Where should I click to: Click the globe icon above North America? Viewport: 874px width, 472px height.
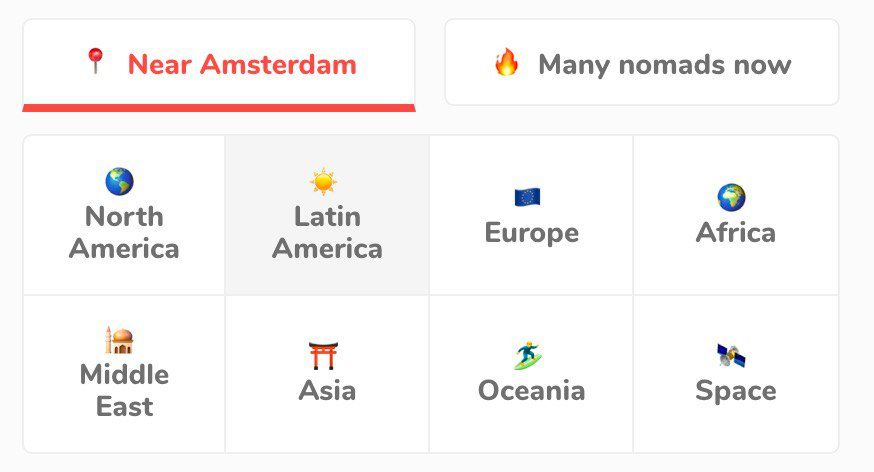click(120, 182)
